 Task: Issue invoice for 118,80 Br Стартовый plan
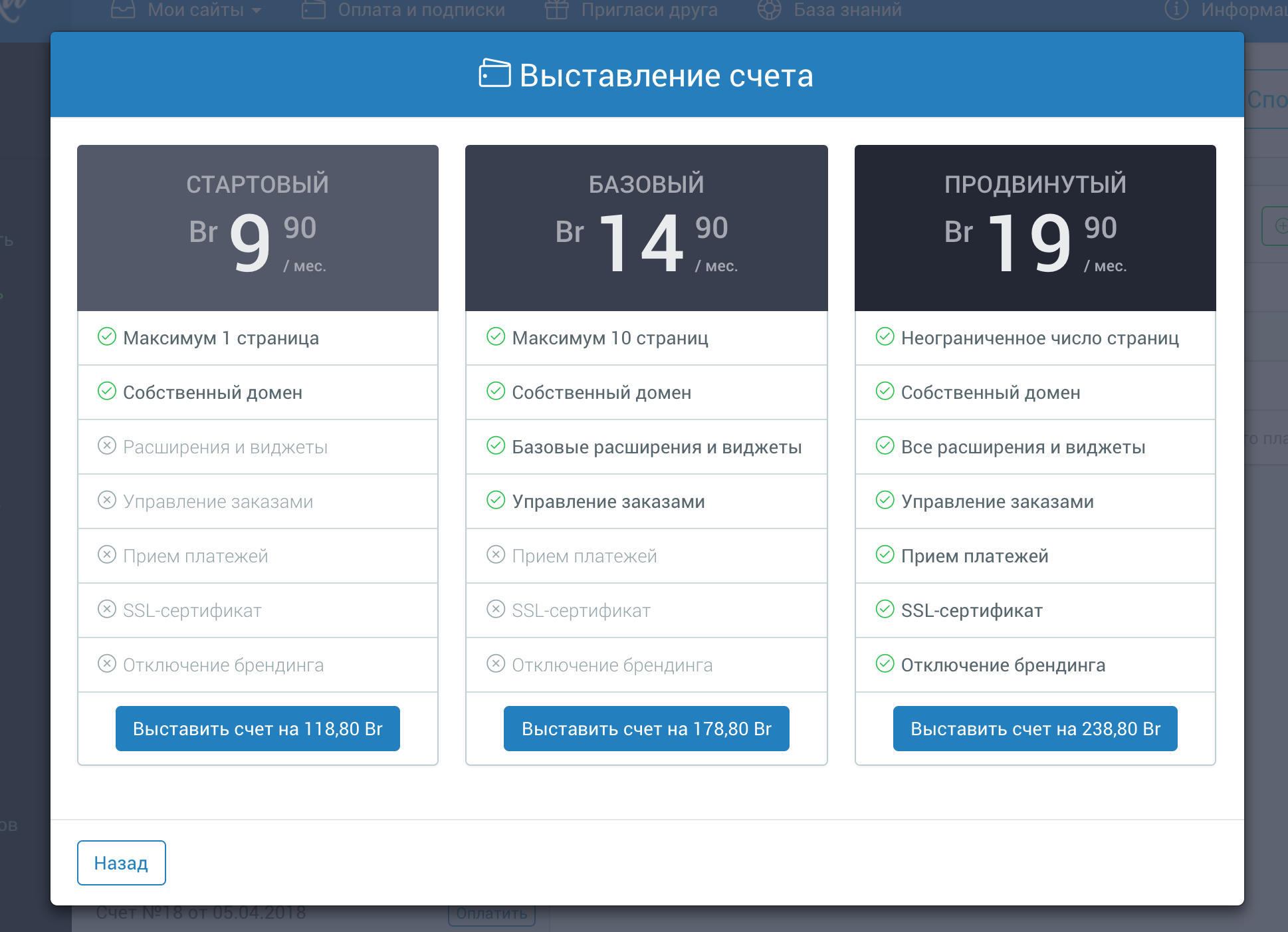pyautogui.click(x=258, y=729)
